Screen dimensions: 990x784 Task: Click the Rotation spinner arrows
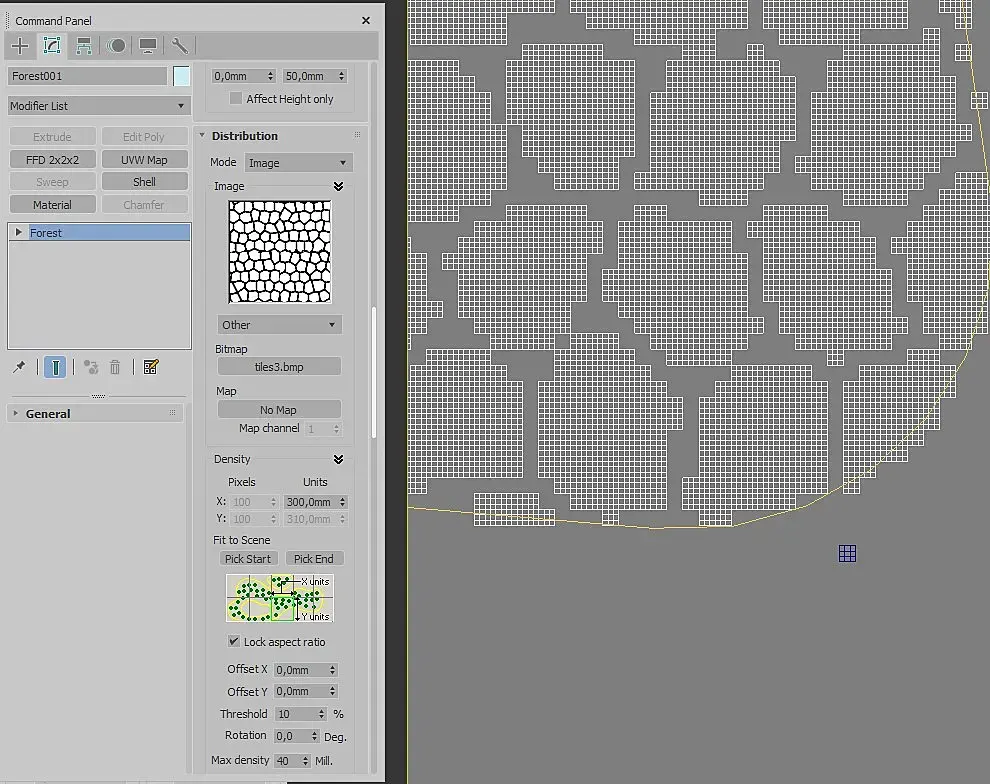point(314,736)
